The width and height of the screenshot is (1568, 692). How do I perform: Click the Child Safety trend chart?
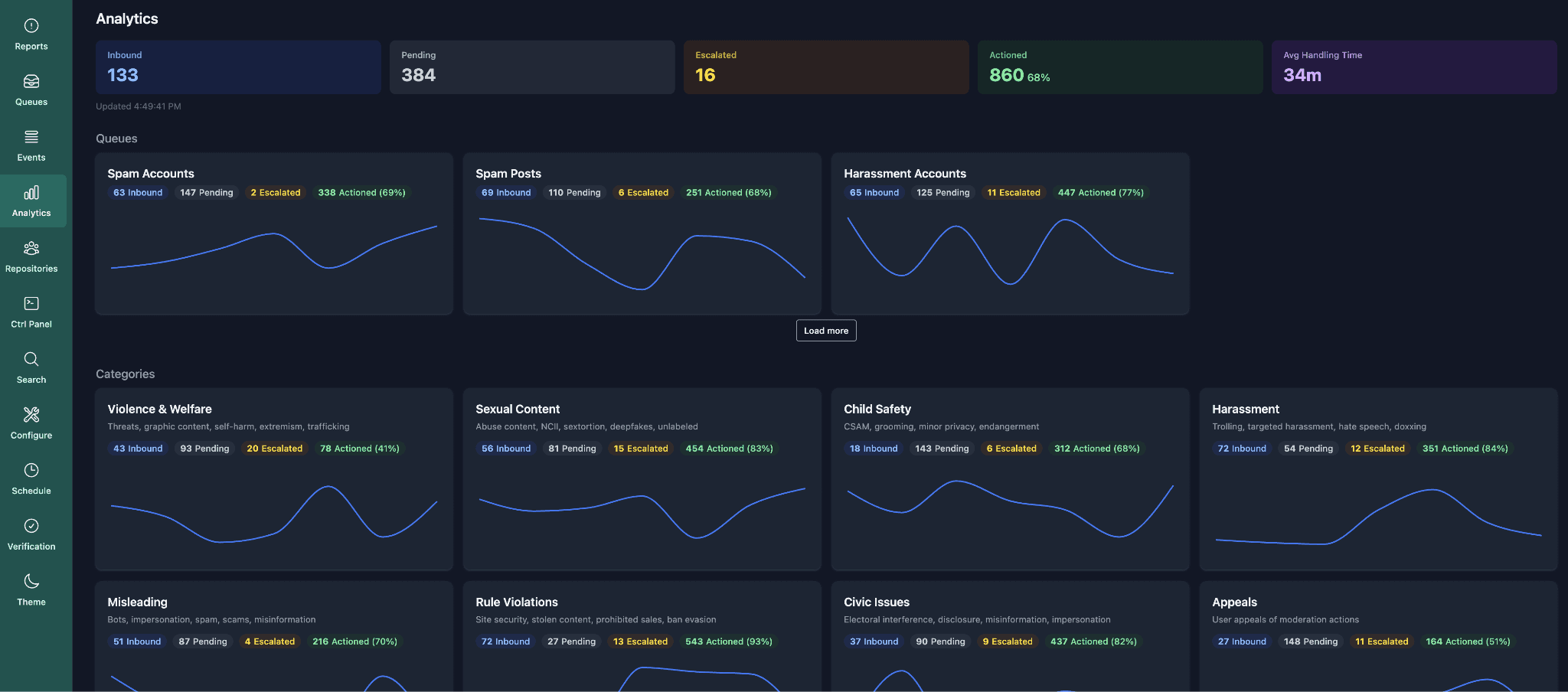click(x=1011, y=510)
